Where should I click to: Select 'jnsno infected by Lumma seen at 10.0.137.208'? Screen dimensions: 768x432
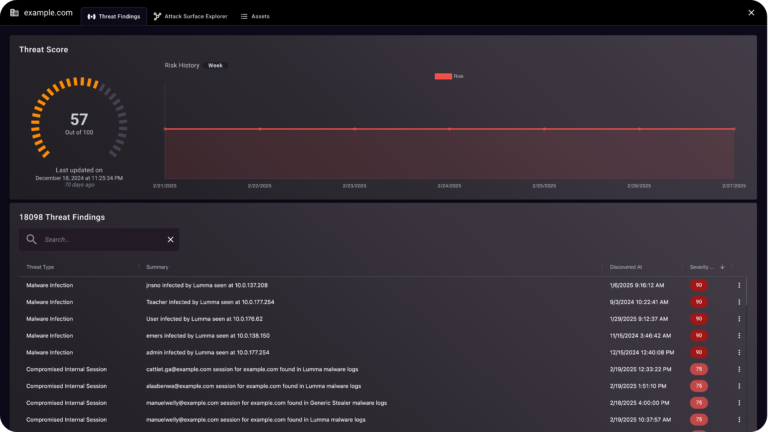[207, 285]
